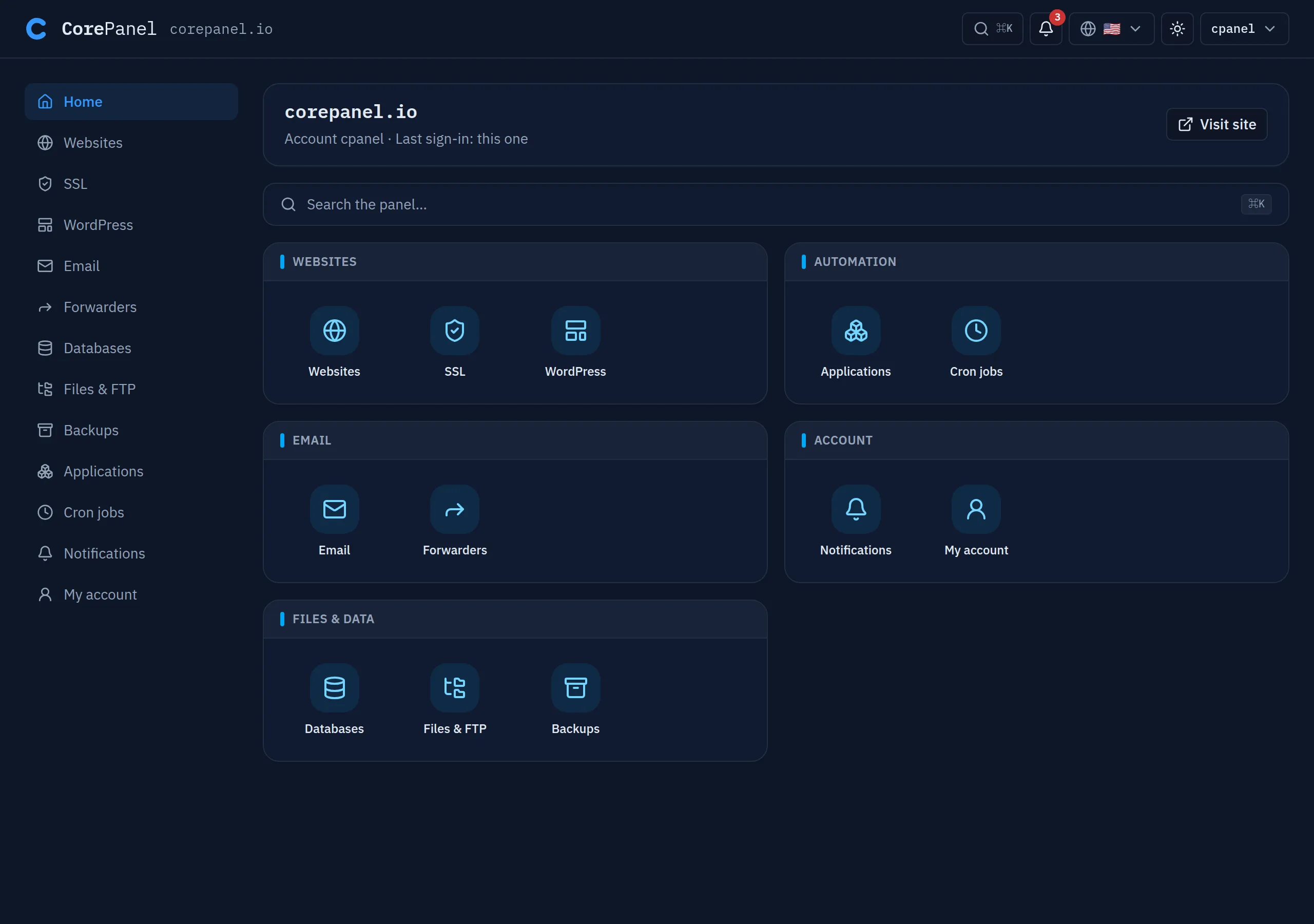Click the Cron jobs clock tile icon
The image size is (1314, 924).
tap(976, 331)
